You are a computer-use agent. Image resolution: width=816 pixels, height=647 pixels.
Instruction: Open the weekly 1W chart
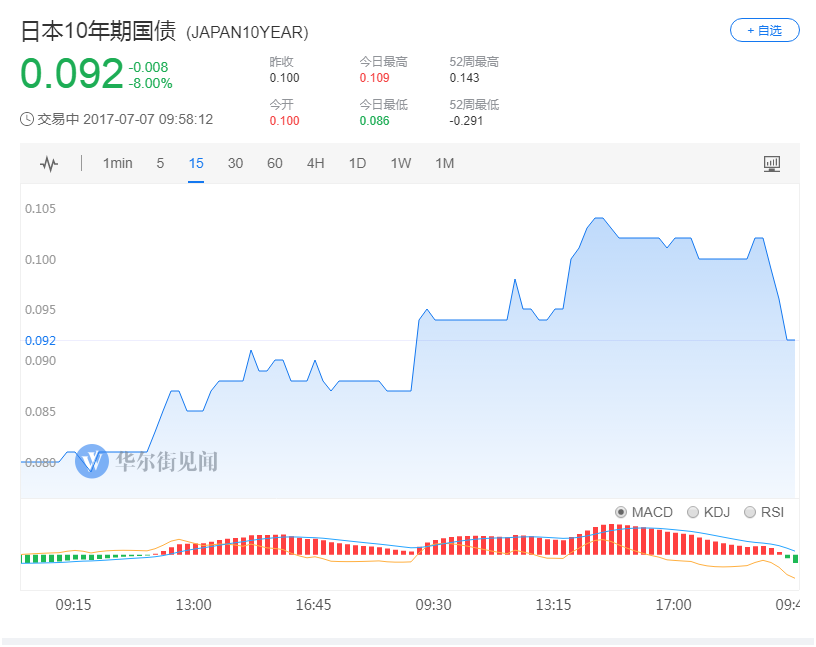pos(399,162)
